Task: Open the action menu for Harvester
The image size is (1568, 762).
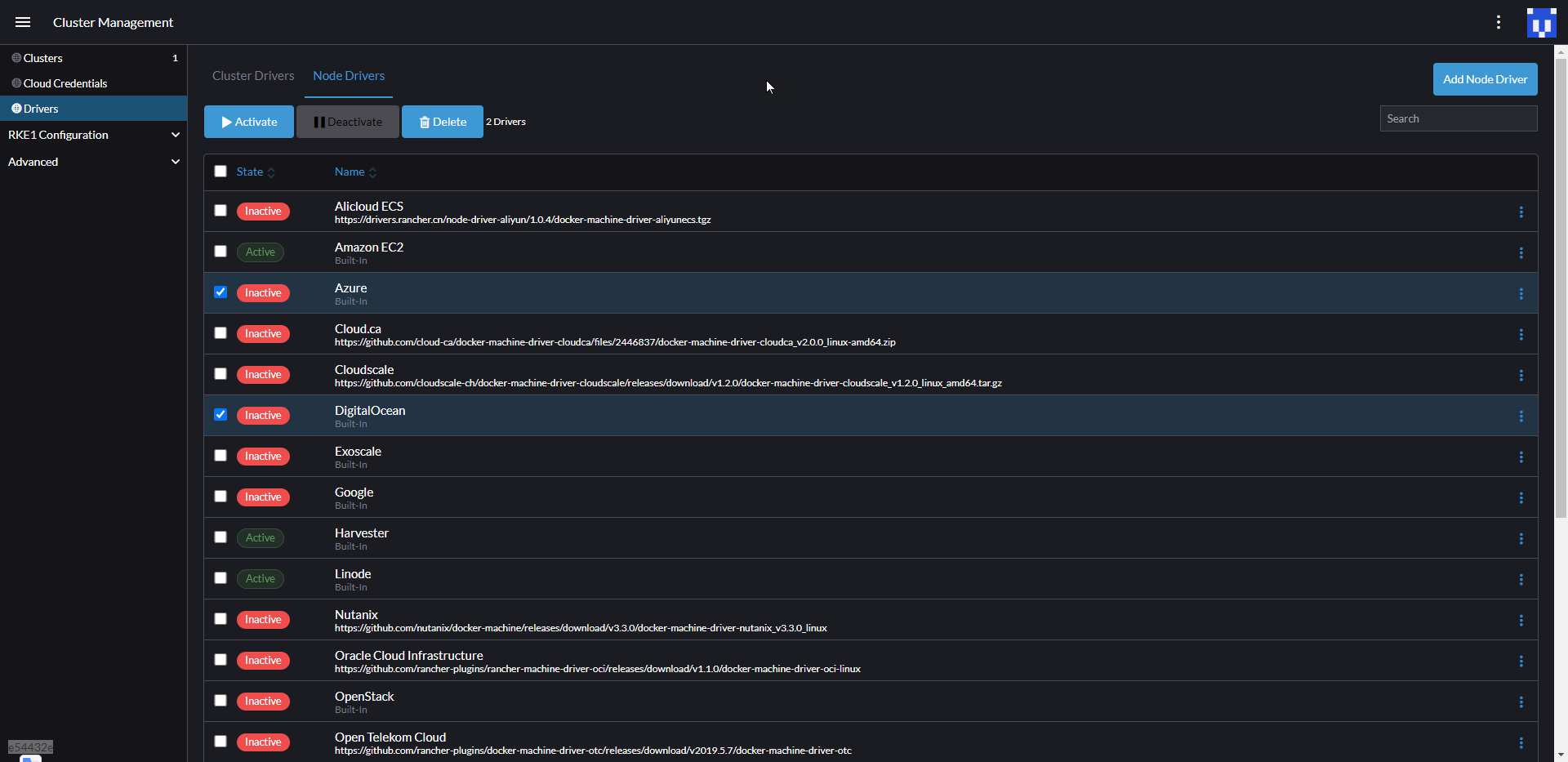Action: [x=1521, y=538]
